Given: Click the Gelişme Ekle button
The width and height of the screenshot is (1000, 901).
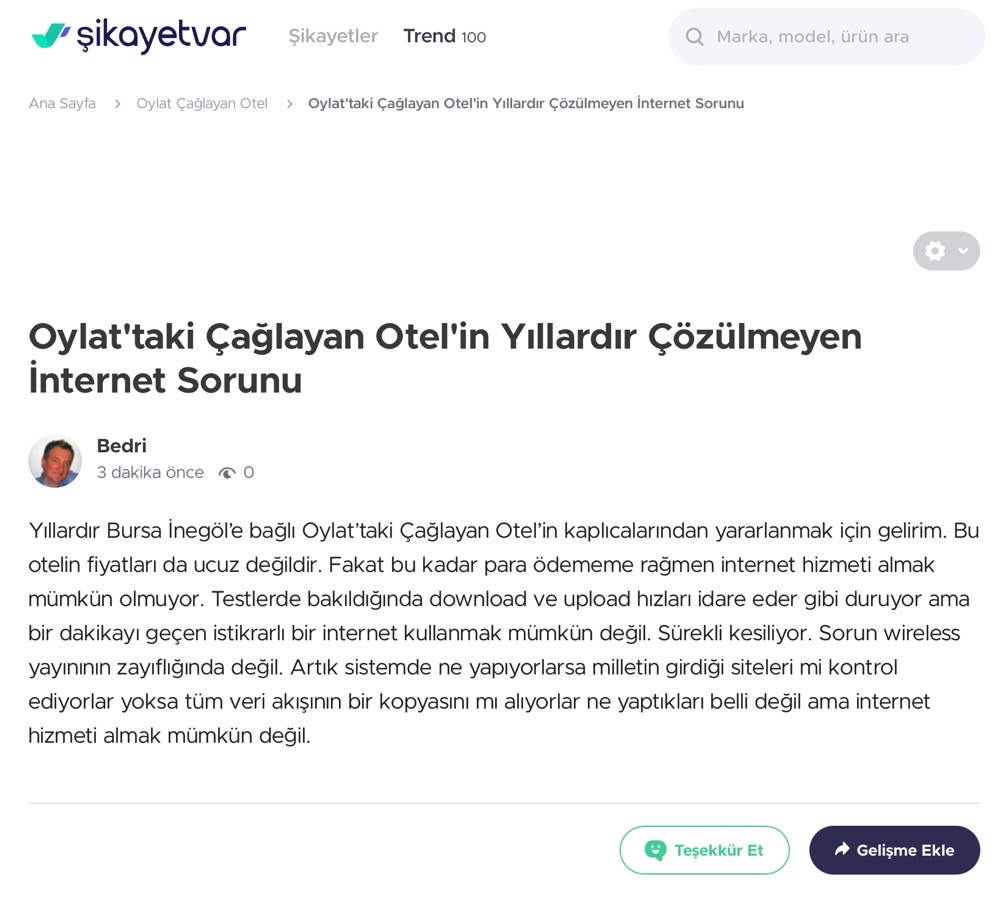Looking at the screenshot, I should point(894,850).
